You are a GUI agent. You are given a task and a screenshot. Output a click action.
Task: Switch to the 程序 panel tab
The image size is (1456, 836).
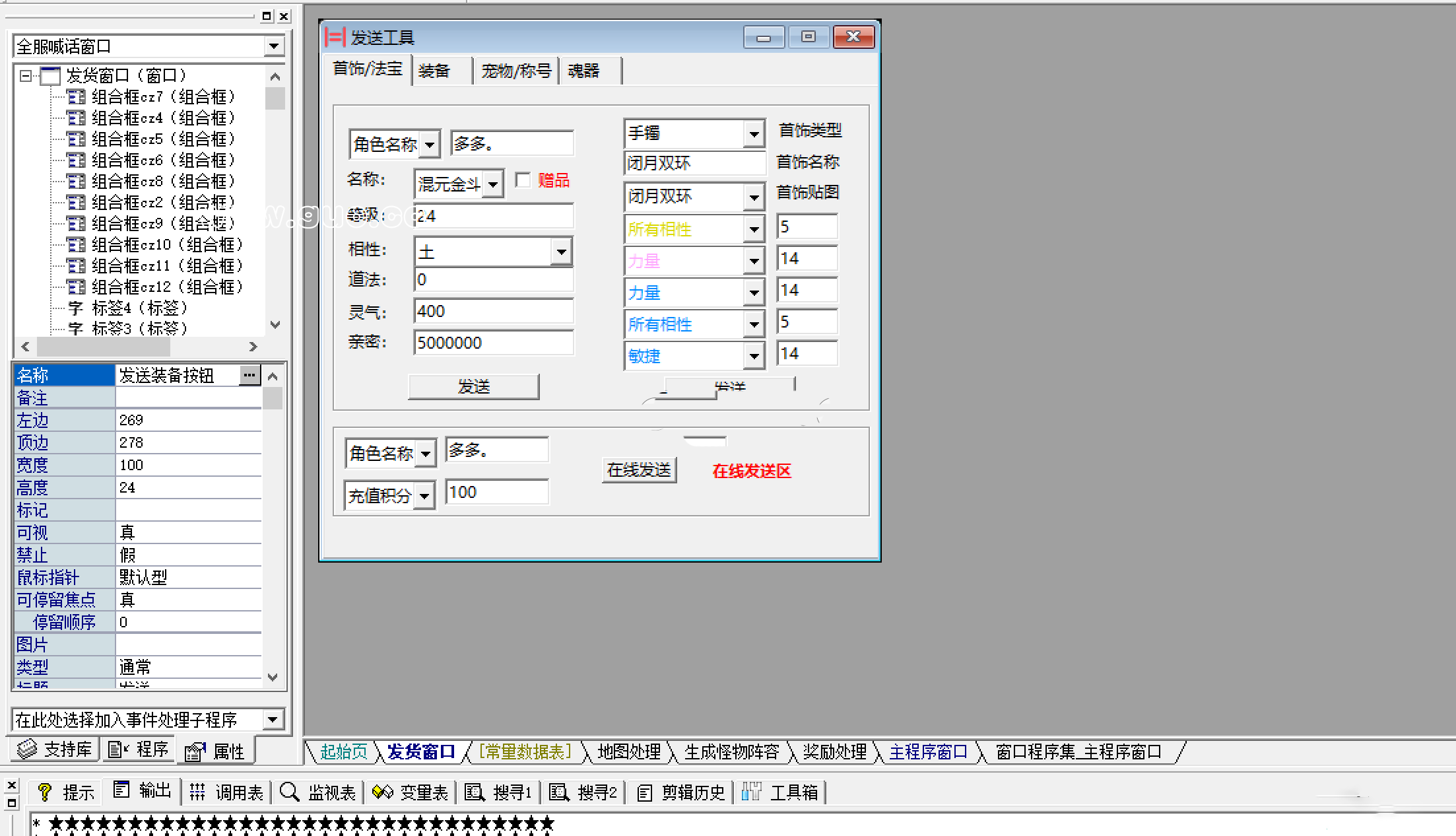tap(137, 749)
